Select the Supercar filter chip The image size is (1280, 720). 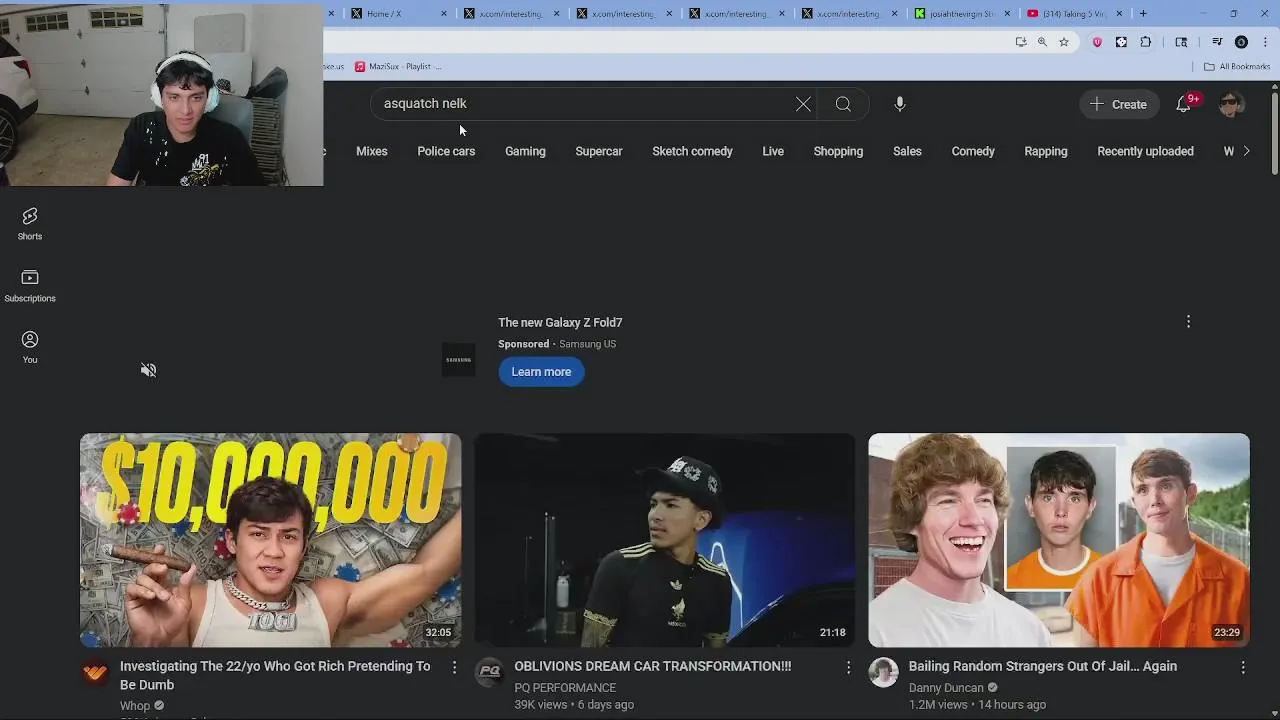599,151
